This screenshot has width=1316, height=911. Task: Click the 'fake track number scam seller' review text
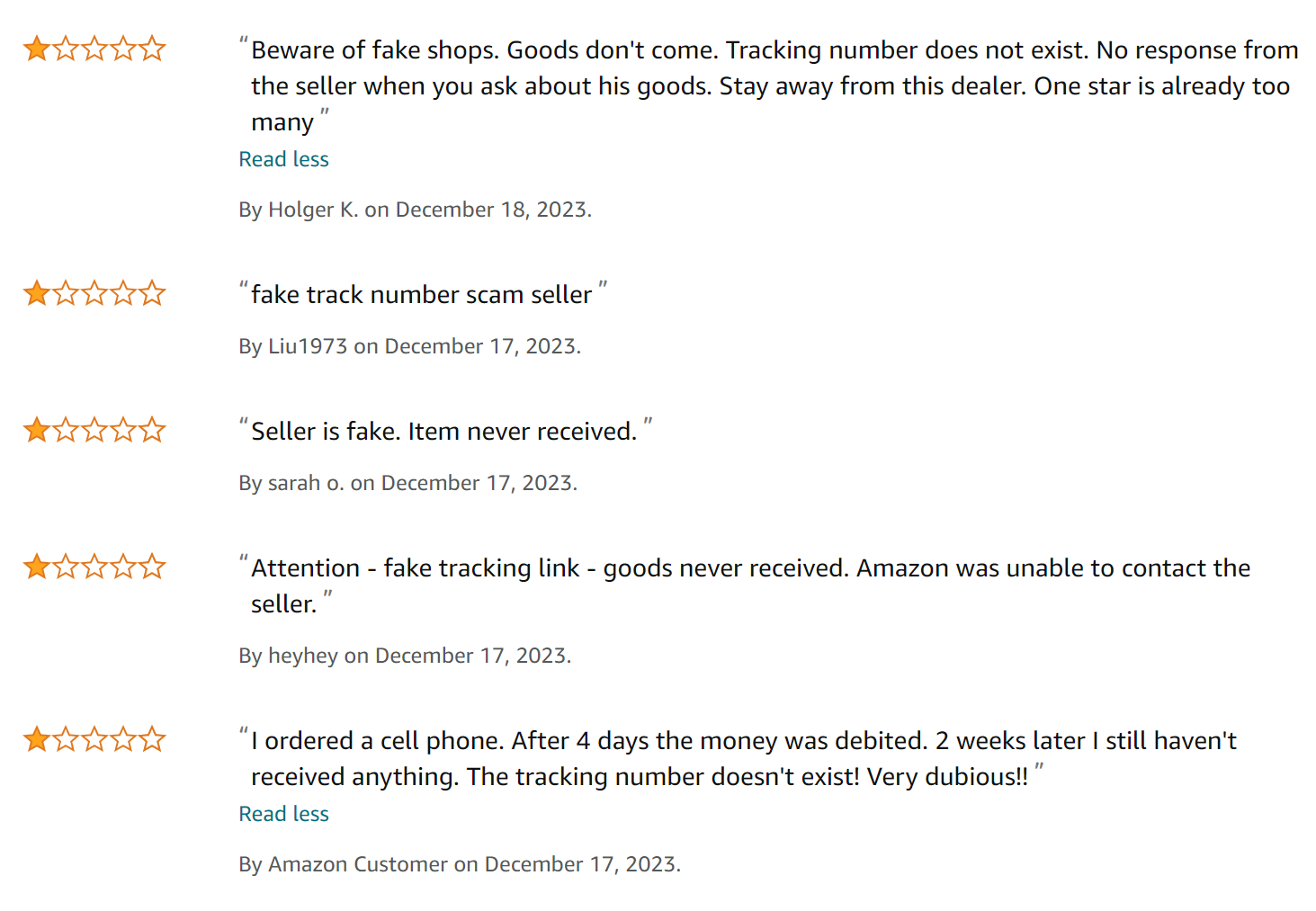coord(421,295)
